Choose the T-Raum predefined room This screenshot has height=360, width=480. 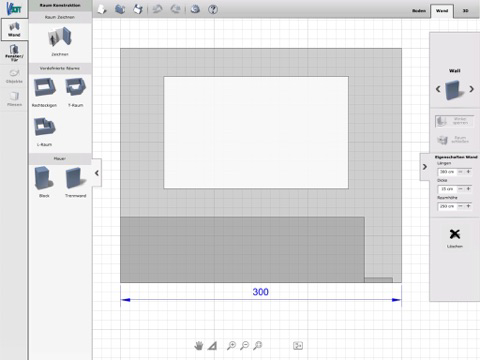point(76,92)
